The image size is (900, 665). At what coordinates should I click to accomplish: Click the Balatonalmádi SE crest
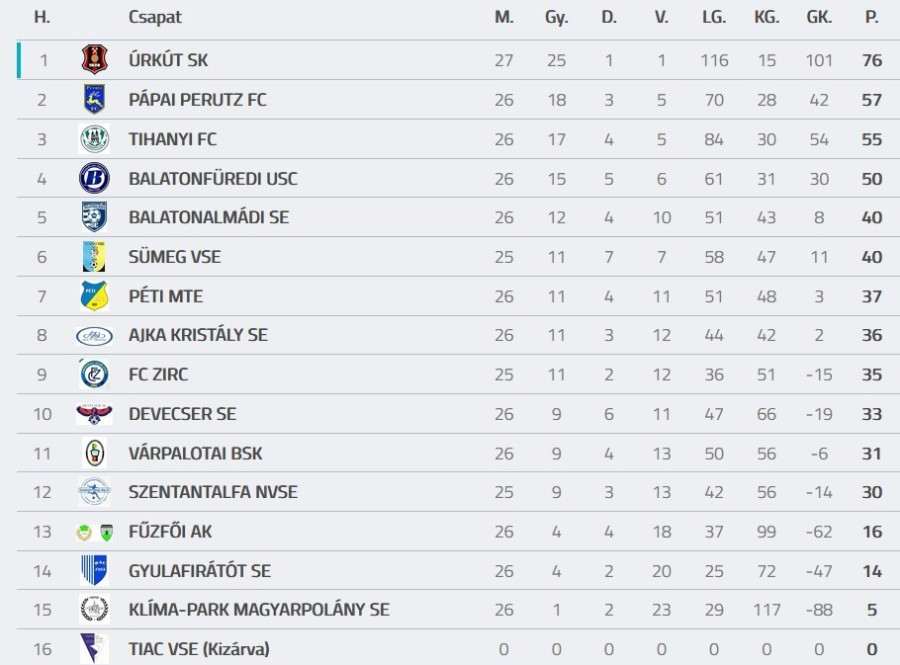94,217
